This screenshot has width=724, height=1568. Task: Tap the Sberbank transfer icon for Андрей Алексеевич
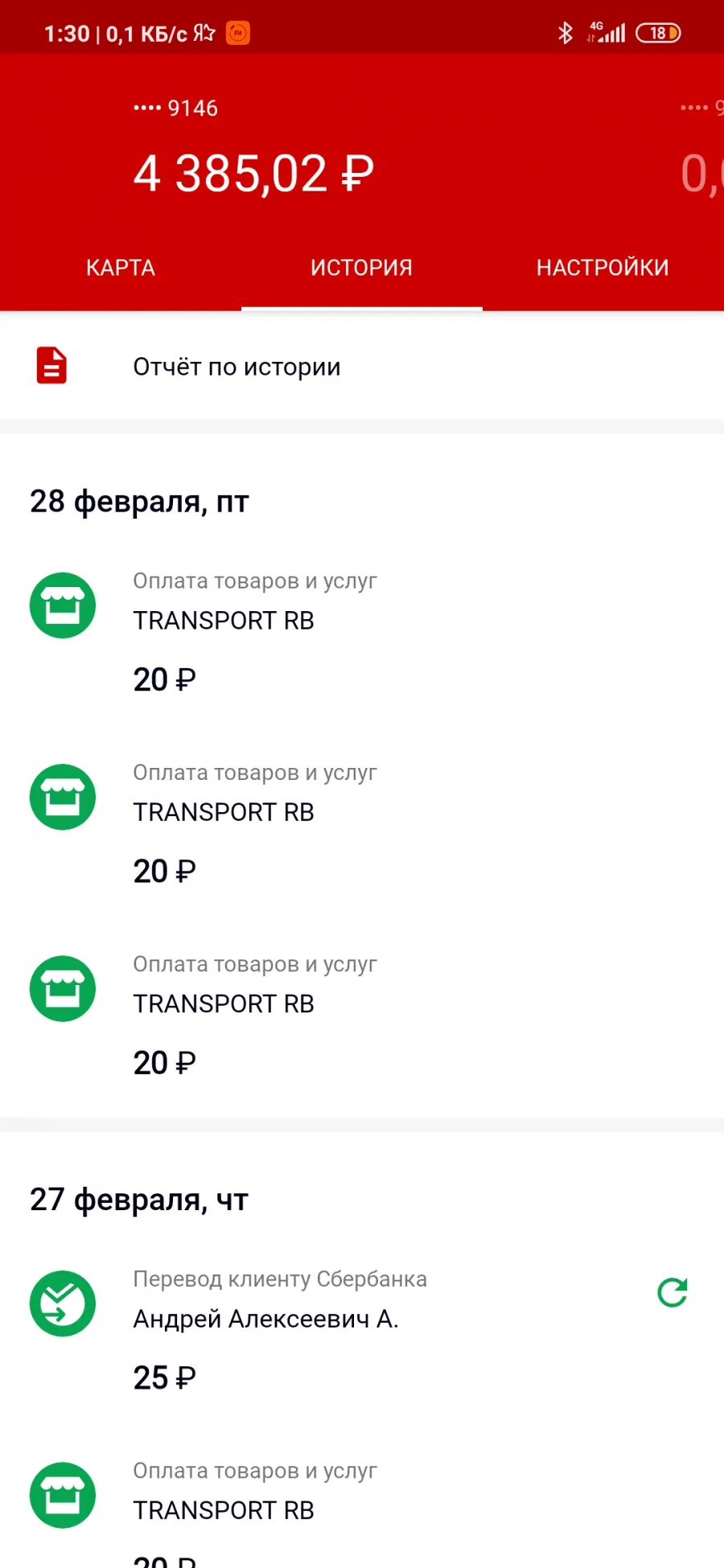tap(63, 1303)
